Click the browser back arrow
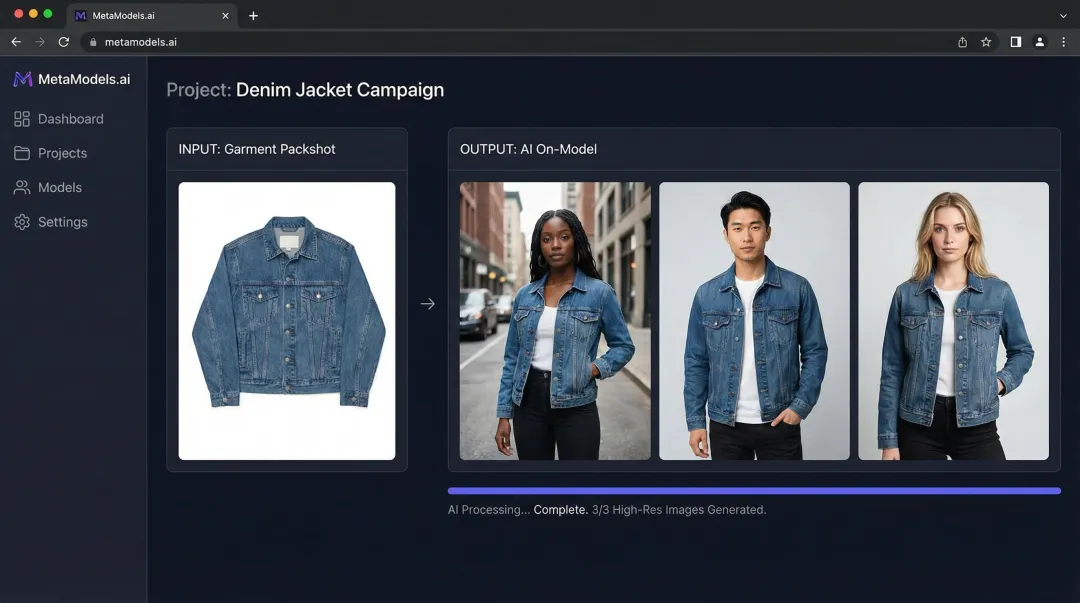 tap(15, 42)
